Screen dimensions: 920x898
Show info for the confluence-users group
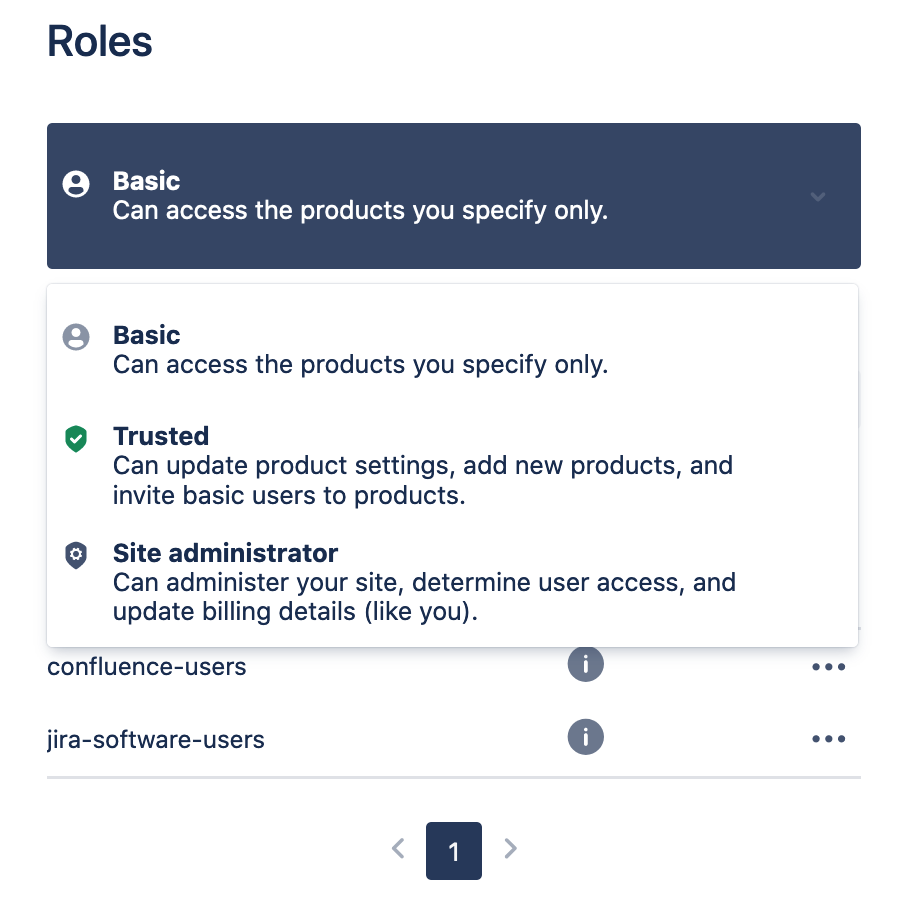tap(586, 664)
